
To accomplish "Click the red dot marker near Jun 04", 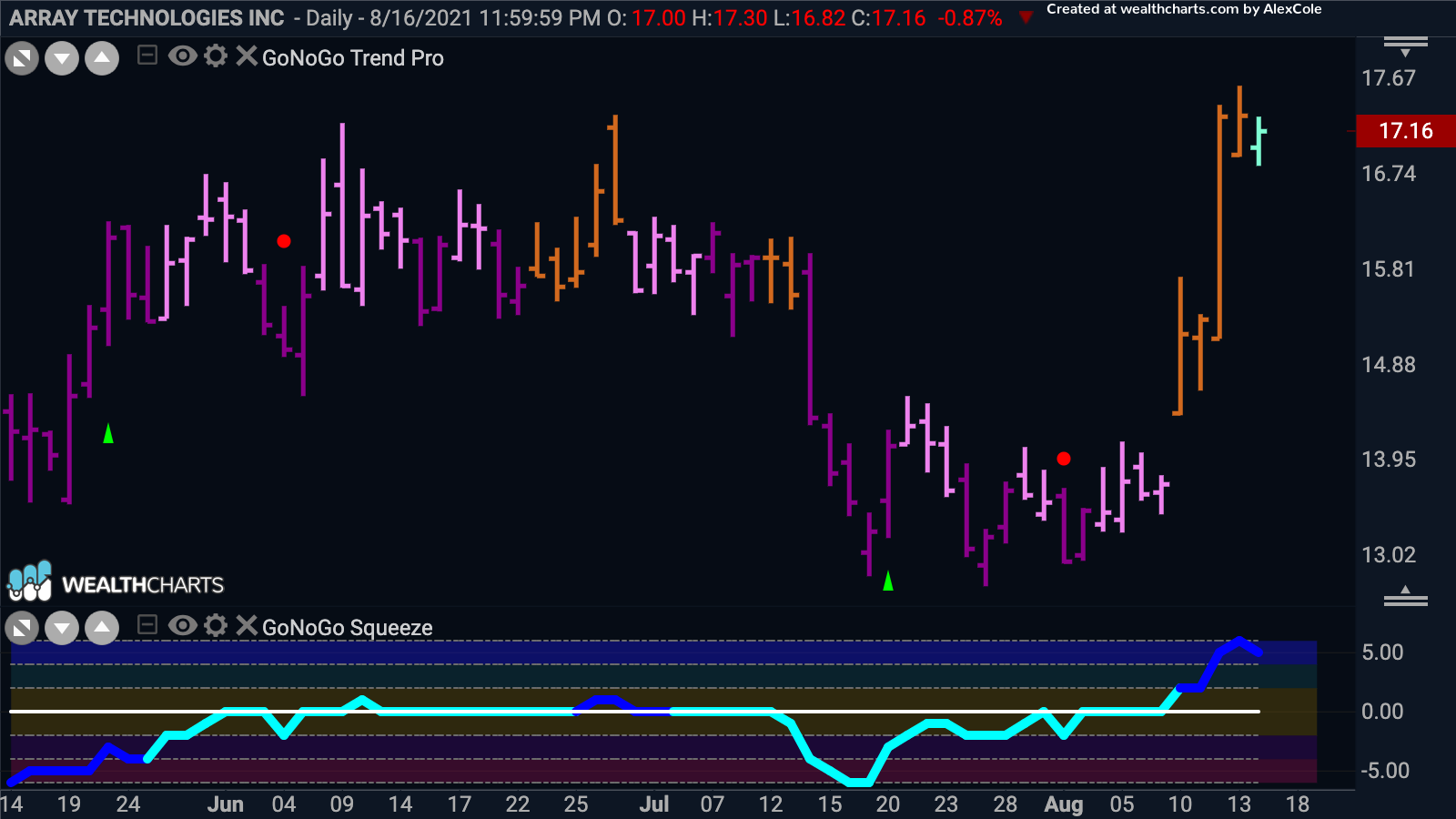I will coord(284,241).
